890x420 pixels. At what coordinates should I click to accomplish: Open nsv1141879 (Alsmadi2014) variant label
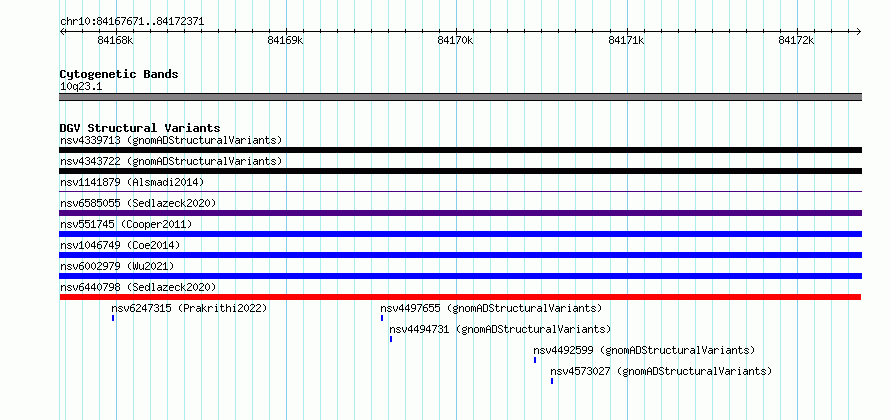tap(132, 182)
